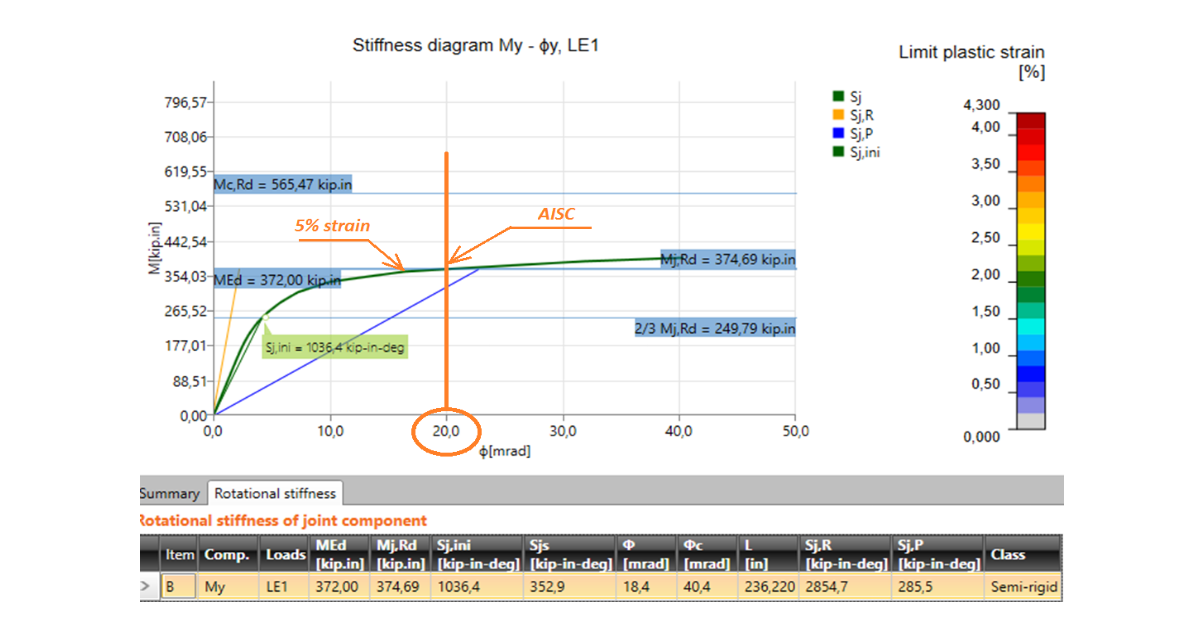Open the Rotational stiffness tab
Image resolution: width=1200 pixels, height=630 pixels.
pyautogui.click(x=275, y=492)
